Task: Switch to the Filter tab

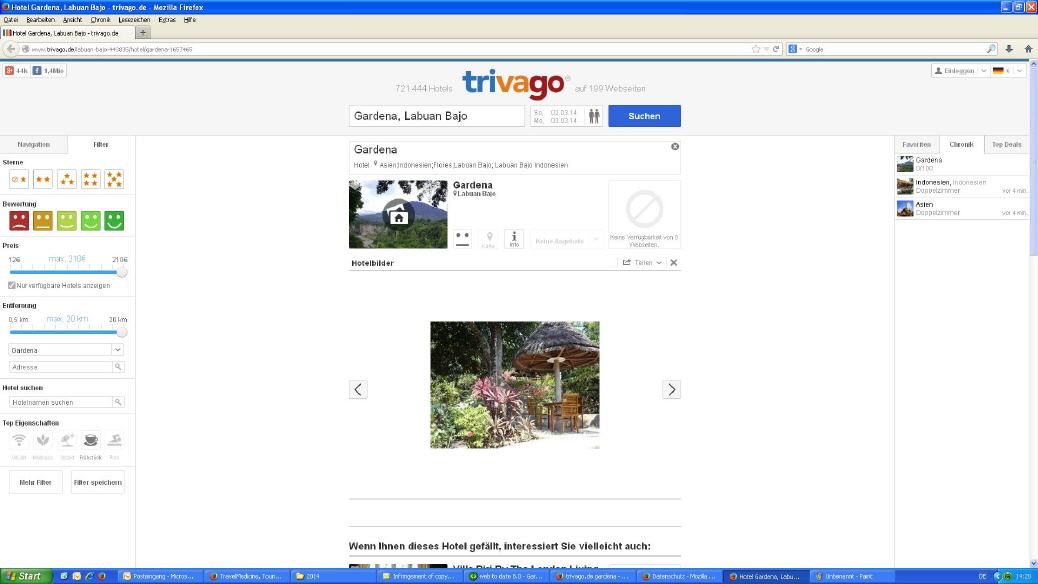Action: (x=101, y=144)
